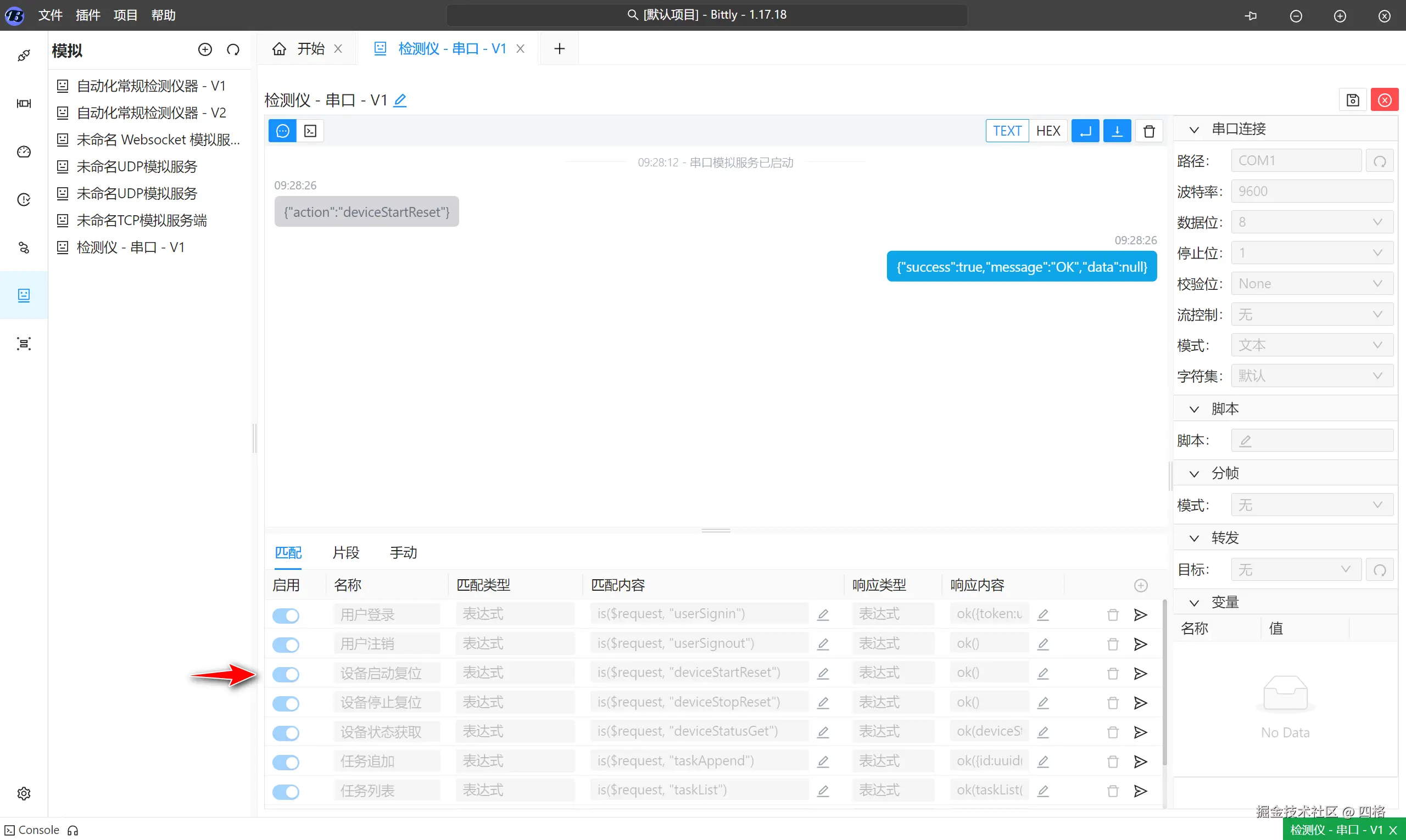Switch off the 任务列表 rule

point(286,791)
